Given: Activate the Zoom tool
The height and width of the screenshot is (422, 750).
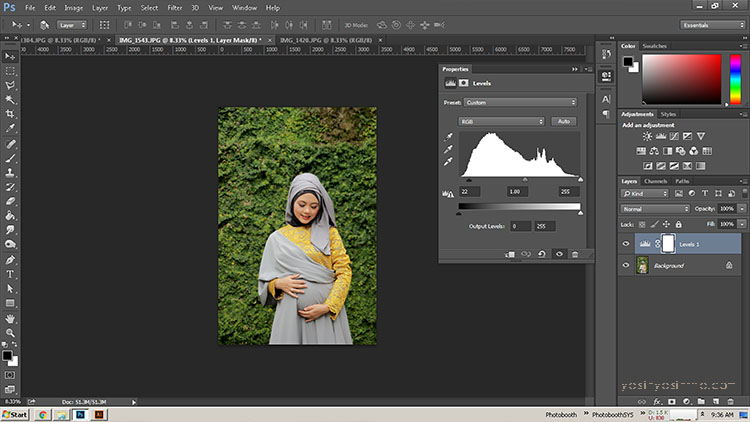Looking at the screenshot, I should (x=10, y=332).
